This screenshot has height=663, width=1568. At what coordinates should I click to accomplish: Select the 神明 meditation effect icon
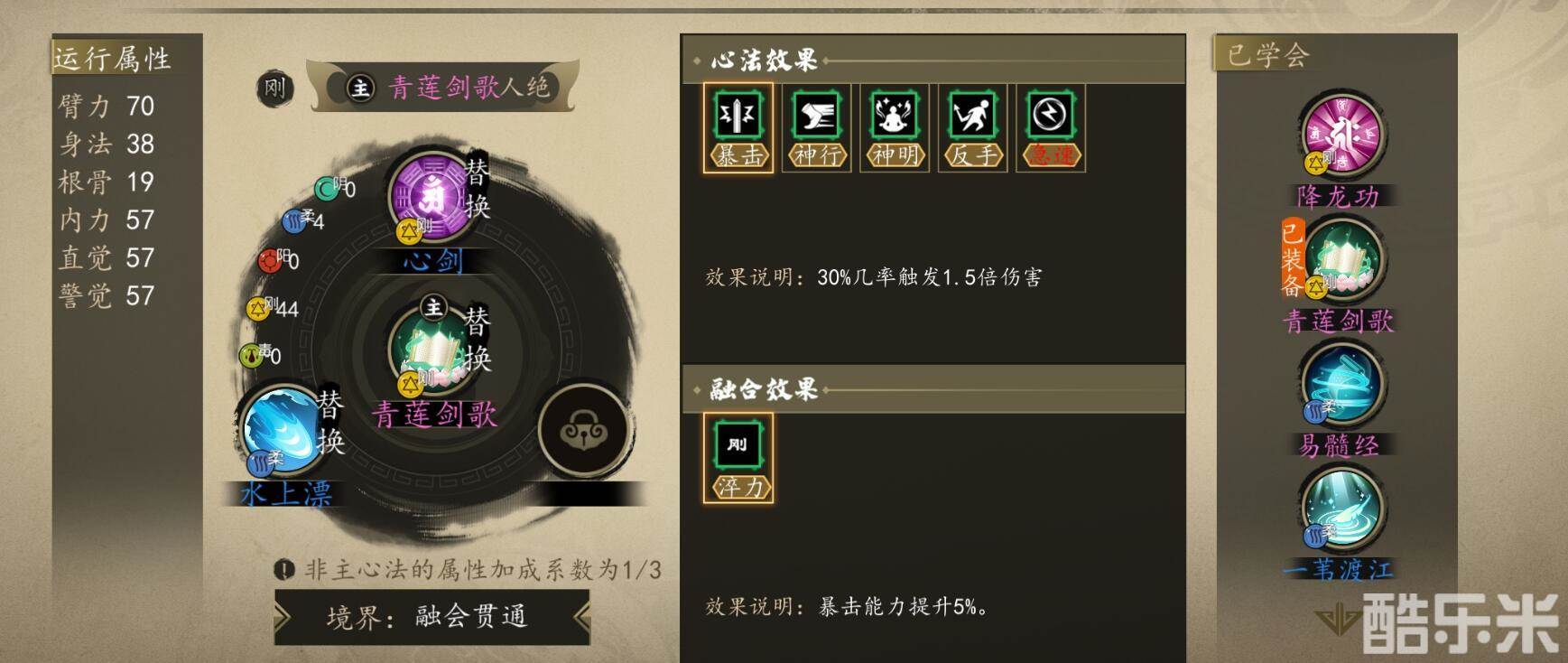tap(895, 127)
